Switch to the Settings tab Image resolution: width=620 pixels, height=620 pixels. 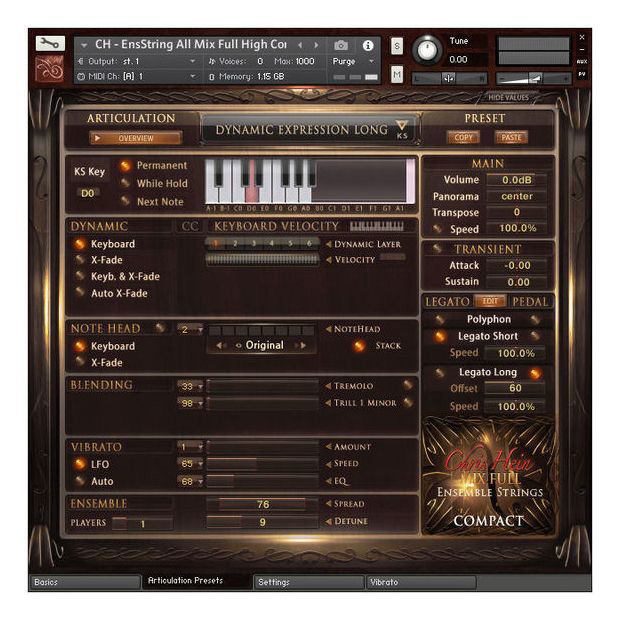tap(308, 582)
